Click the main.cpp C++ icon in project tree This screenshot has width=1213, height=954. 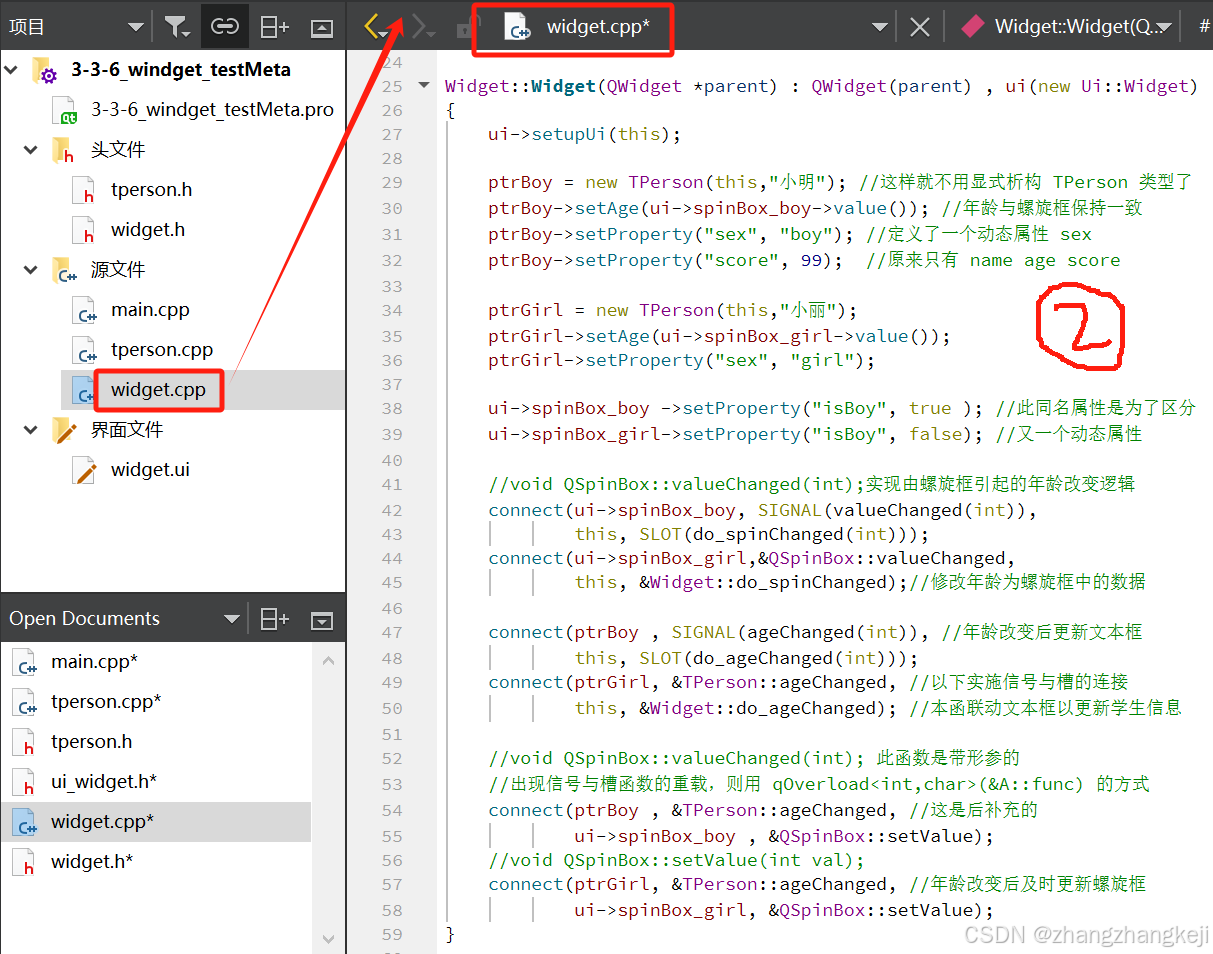coord(85,310)
